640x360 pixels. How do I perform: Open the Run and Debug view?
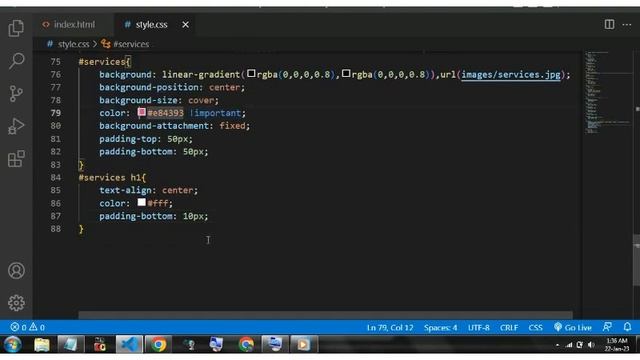click(16, 126)
